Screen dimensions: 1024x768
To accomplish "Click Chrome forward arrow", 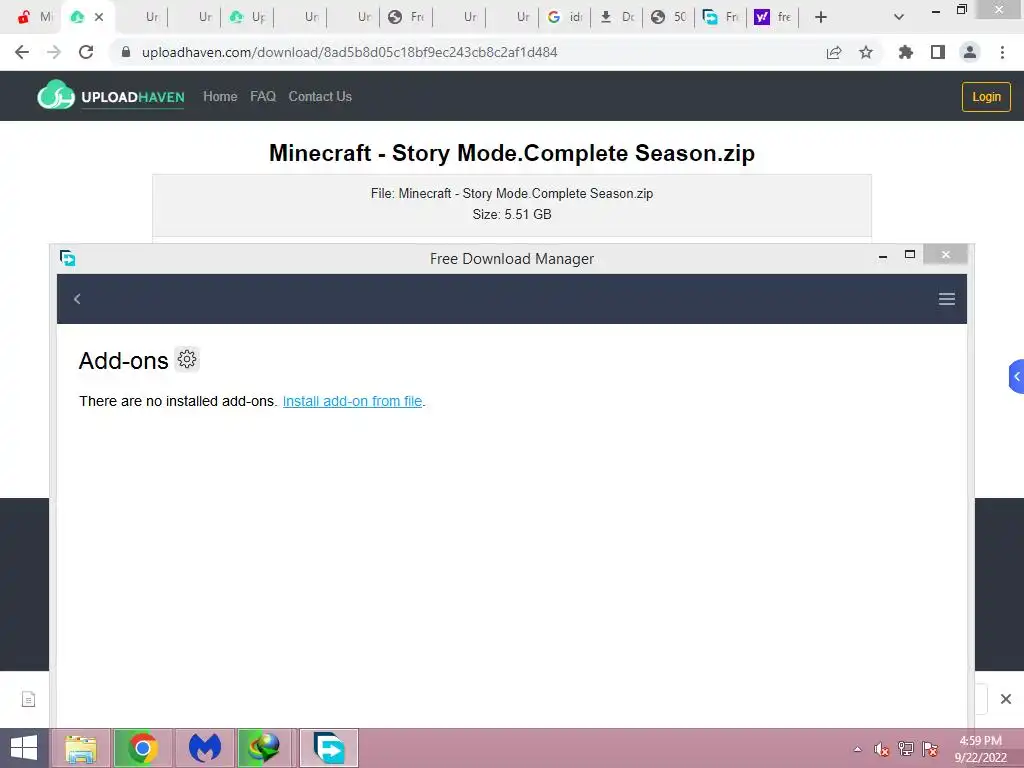I will (x=54, y=52).
